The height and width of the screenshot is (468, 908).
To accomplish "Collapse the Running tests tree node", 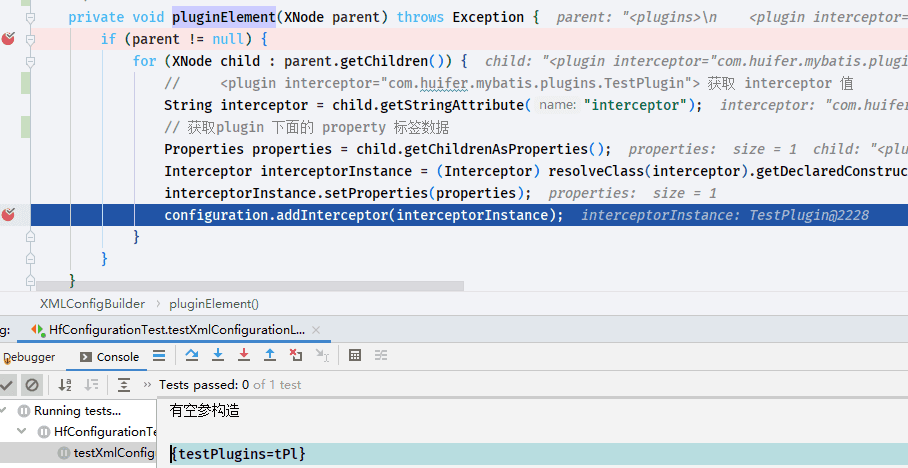I will [x=4, y=411].
